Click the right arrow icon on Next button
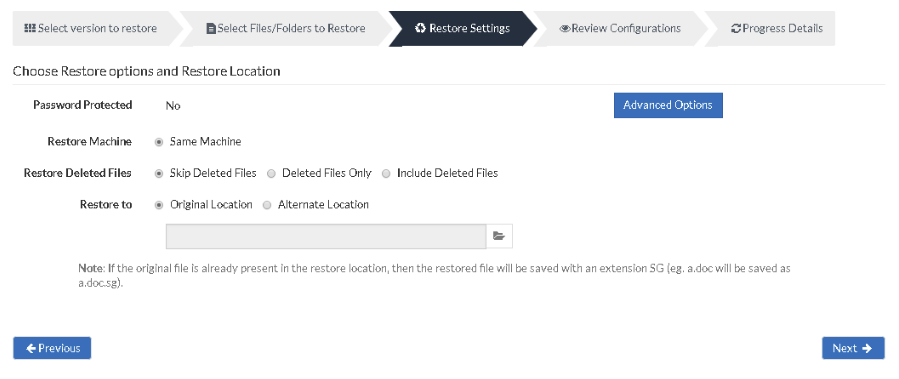The width and height of the screenshot is (899, 379). point(867,348)
